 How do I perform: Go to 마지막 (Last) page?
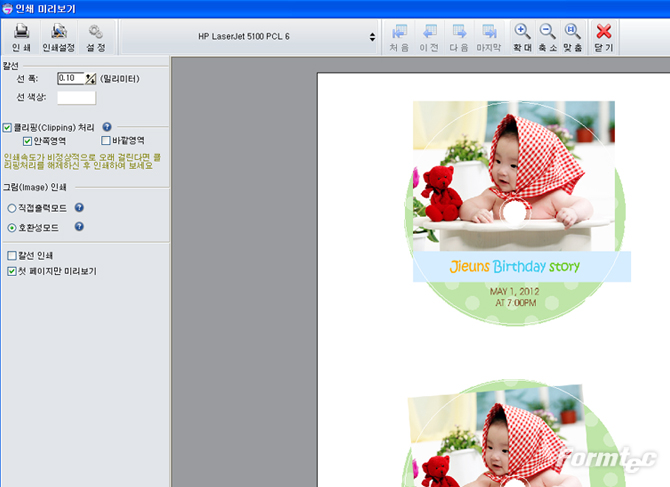click(489, 38)
